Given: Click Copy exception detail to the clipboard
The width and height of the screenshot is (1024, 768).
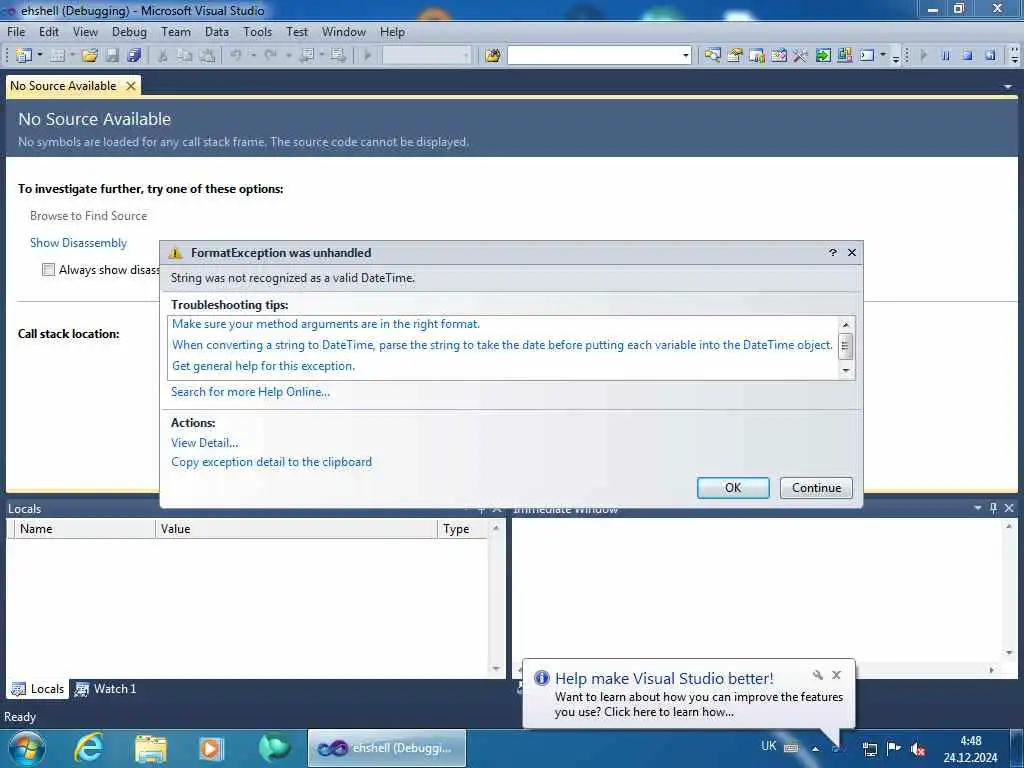Looking at the screenshot, I should (272, 462).
